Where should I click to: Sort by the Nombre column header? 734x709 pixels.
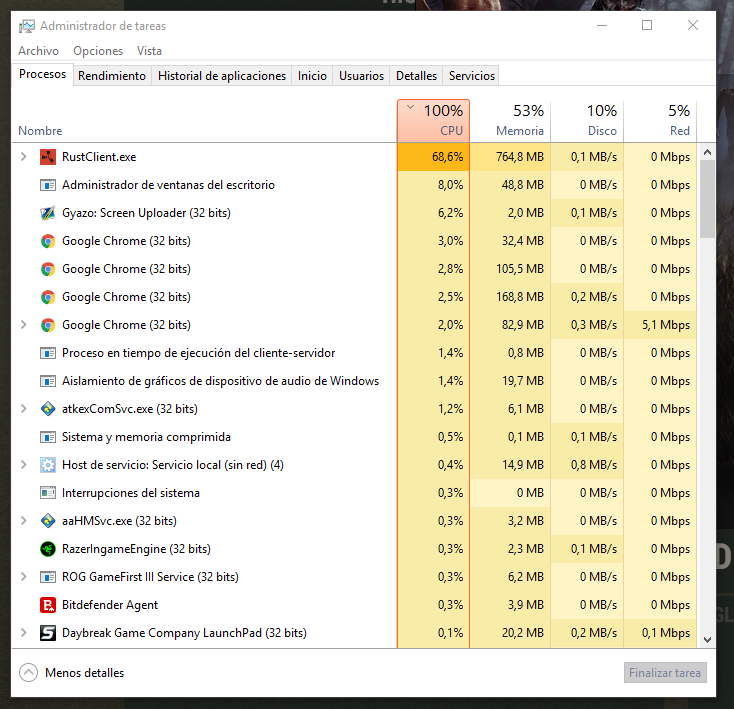(x=40, y=131)
